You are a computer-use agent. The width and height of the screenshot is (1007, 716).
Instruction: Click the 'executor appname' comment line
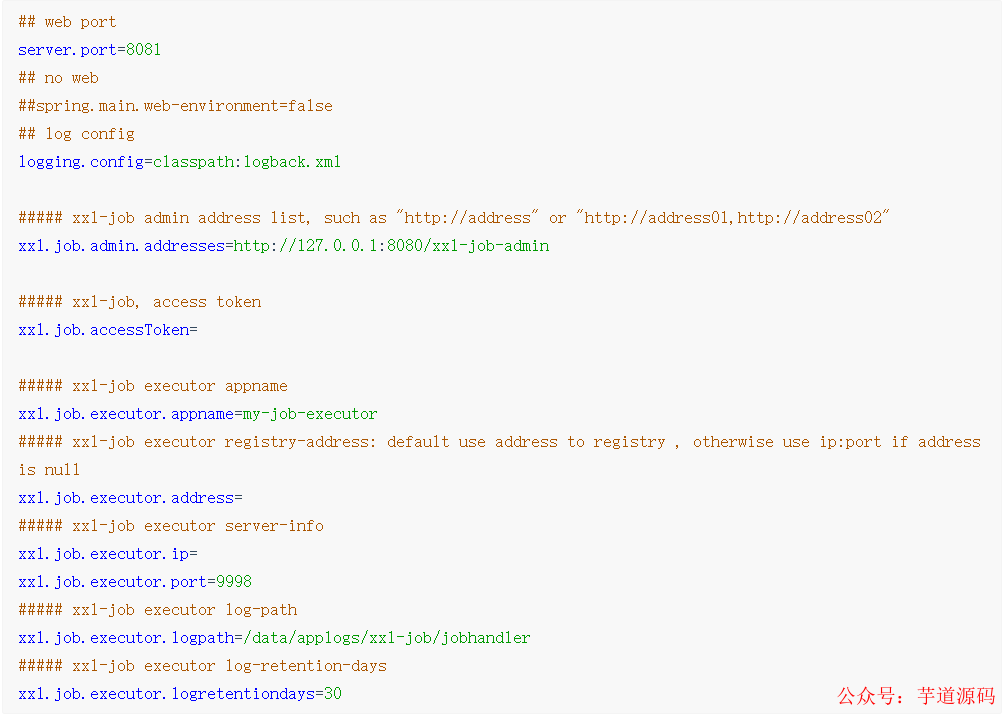(153, 386)
